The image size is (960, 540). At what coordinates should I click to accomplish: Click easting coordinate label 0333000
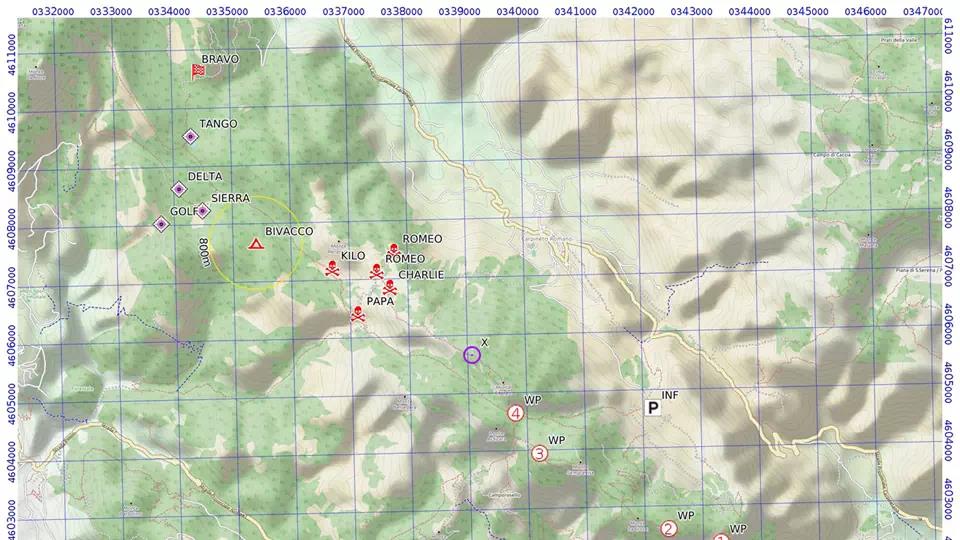pyautogui.click(x=111, y=12)
